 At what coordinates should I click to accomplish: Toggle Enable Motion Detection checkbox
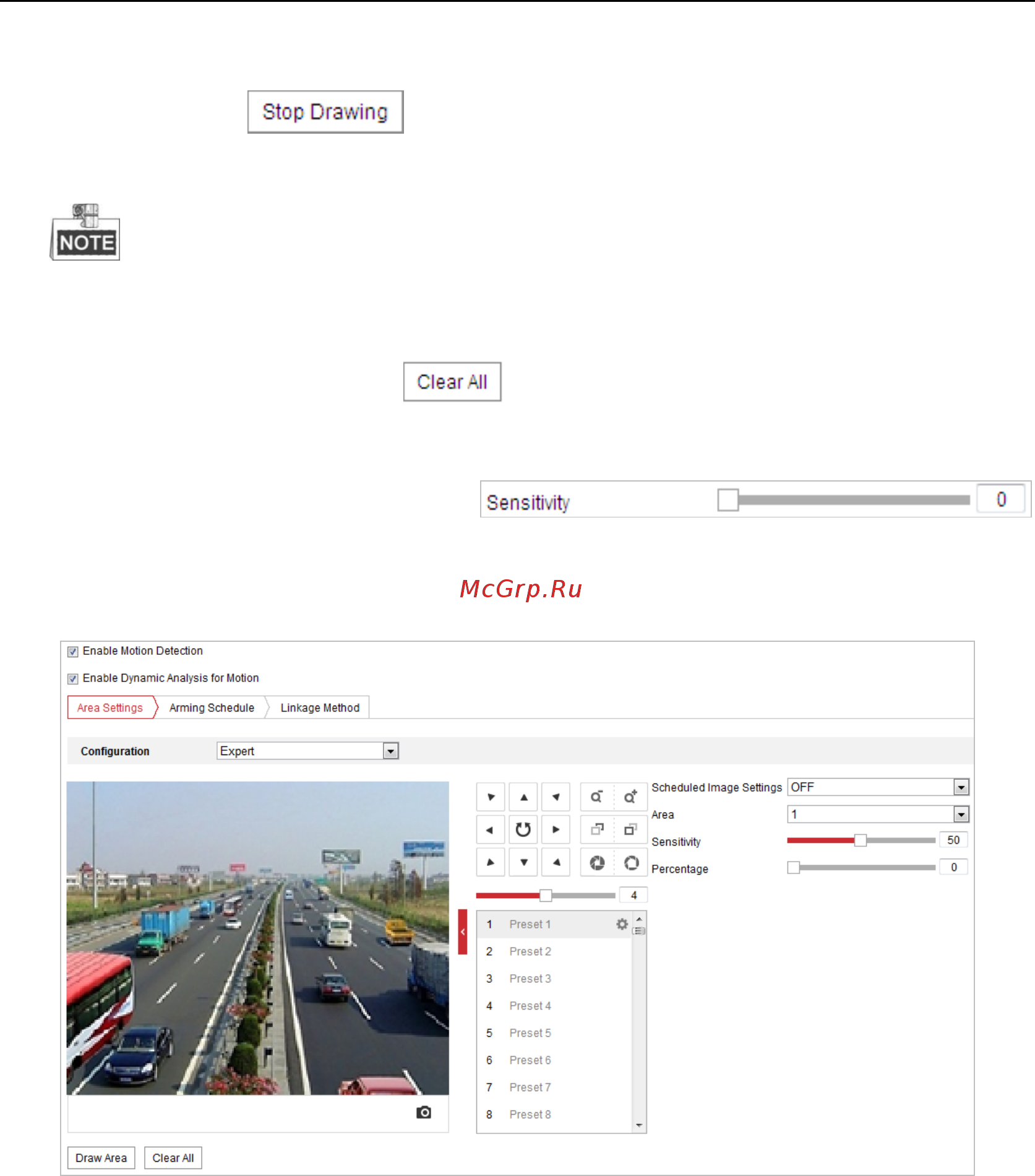coord(73,652)
